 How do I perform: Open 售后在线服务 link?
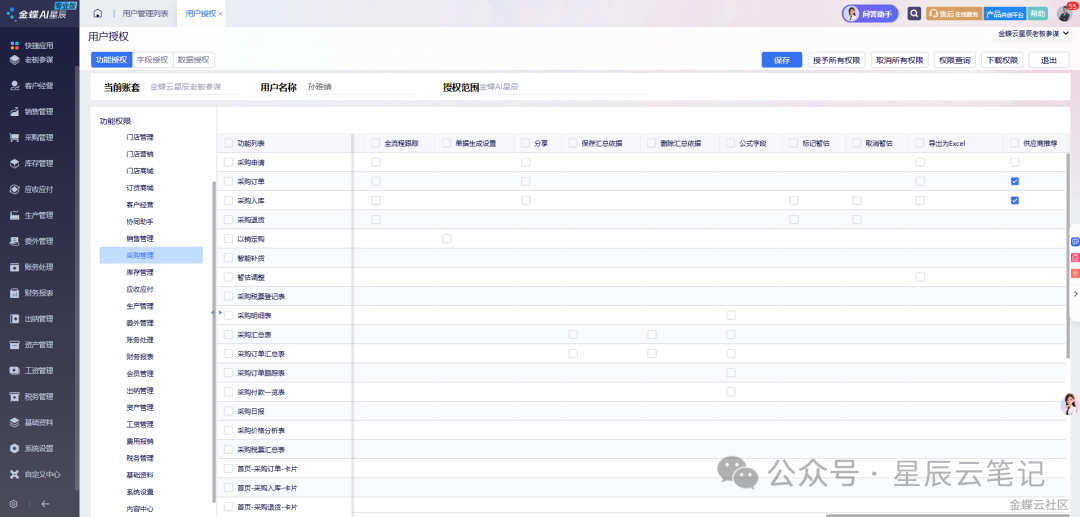click(x=954, y=14)
